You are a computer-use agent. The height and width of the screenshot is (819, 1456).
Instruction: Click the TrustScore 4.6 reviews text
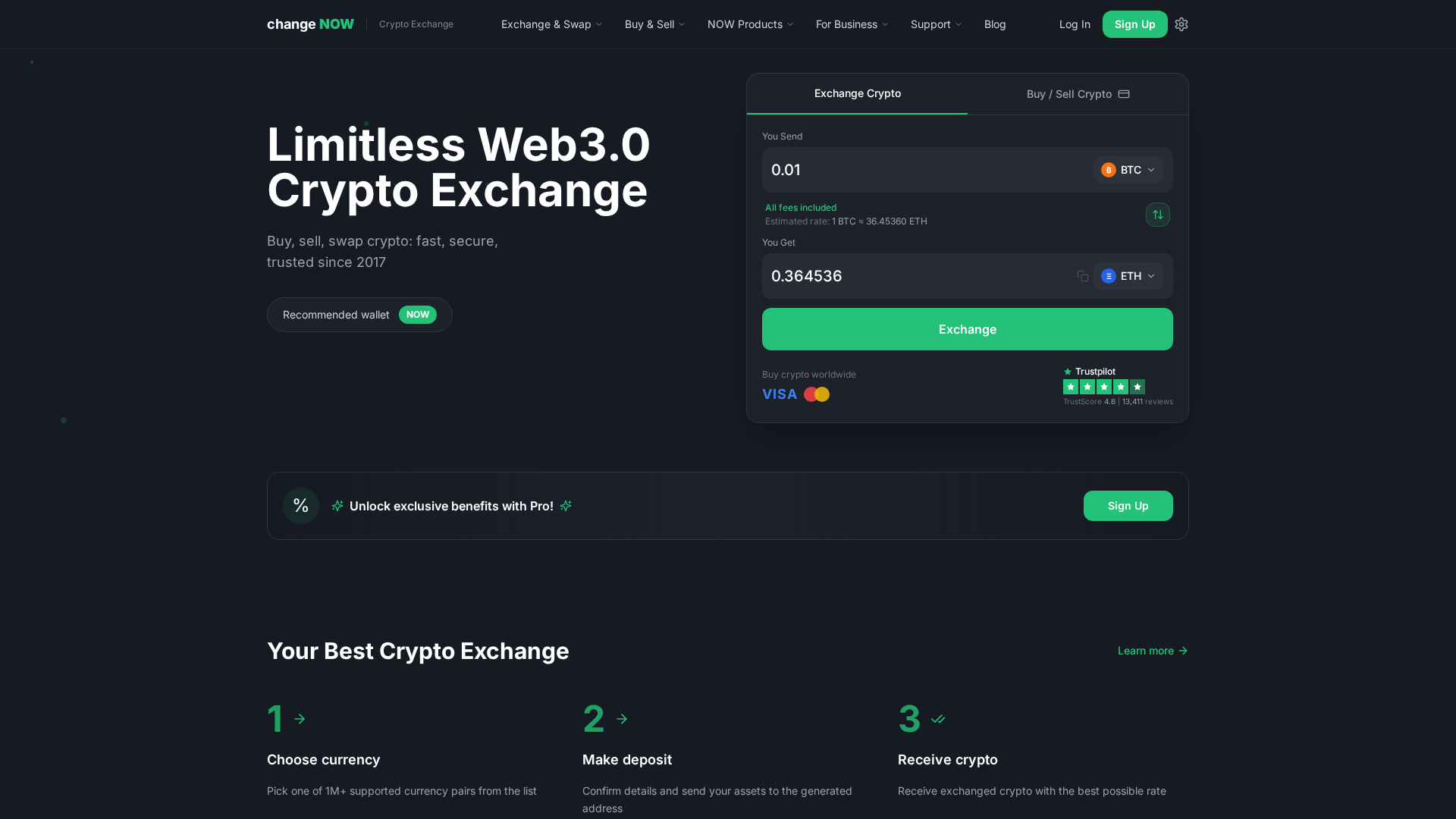[1118, 402]
